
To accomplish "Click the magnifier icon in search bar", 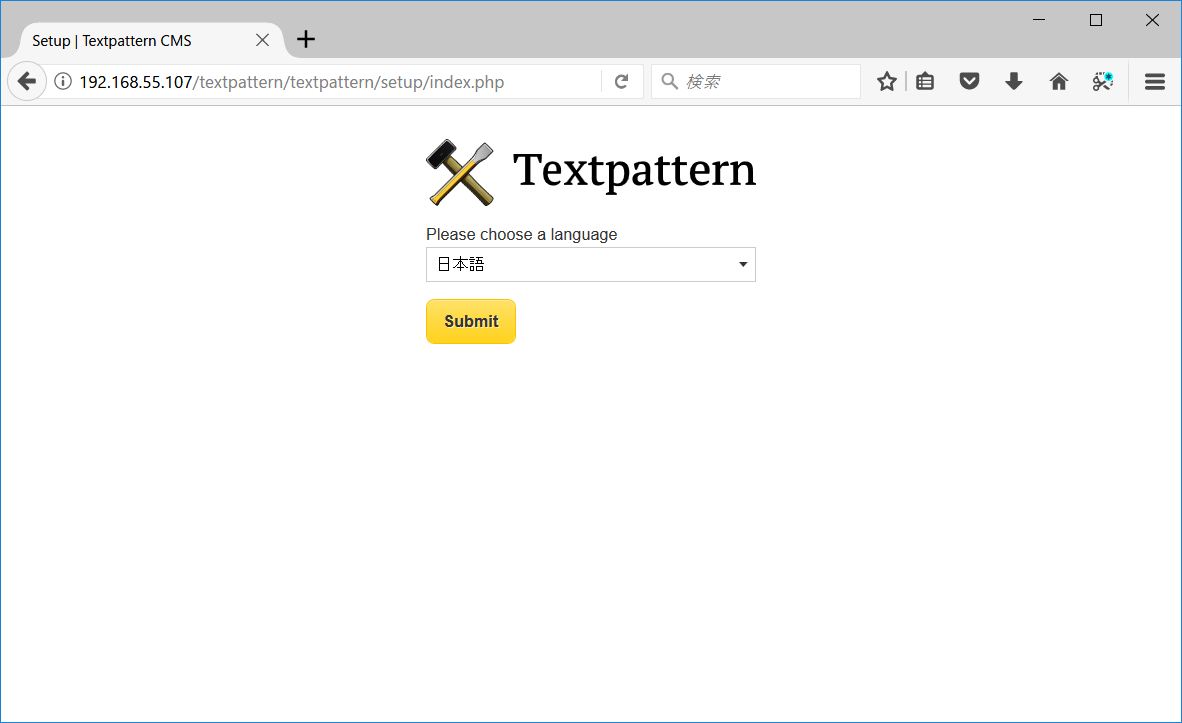I will point(669,81).
